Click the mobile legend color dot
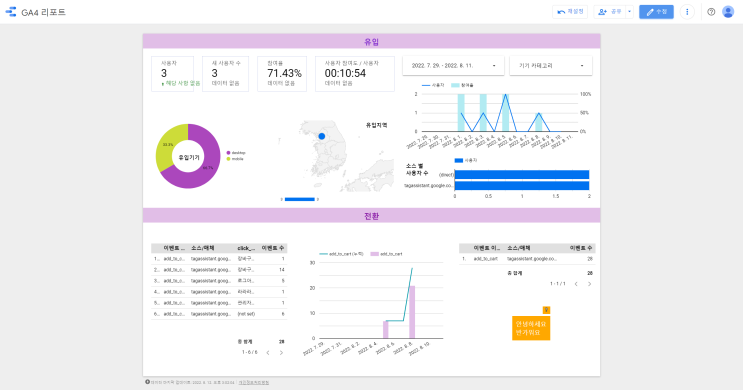743x390 pixels. [x=228, y=159]
